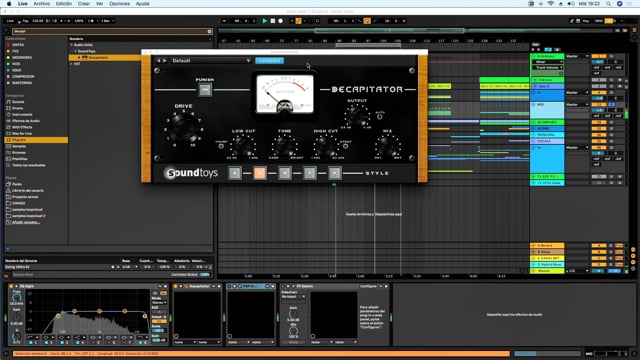This screenshot has height=360, width=640.
Task: Click the High Cut knob on Decapitator
Action: point(325,144)
